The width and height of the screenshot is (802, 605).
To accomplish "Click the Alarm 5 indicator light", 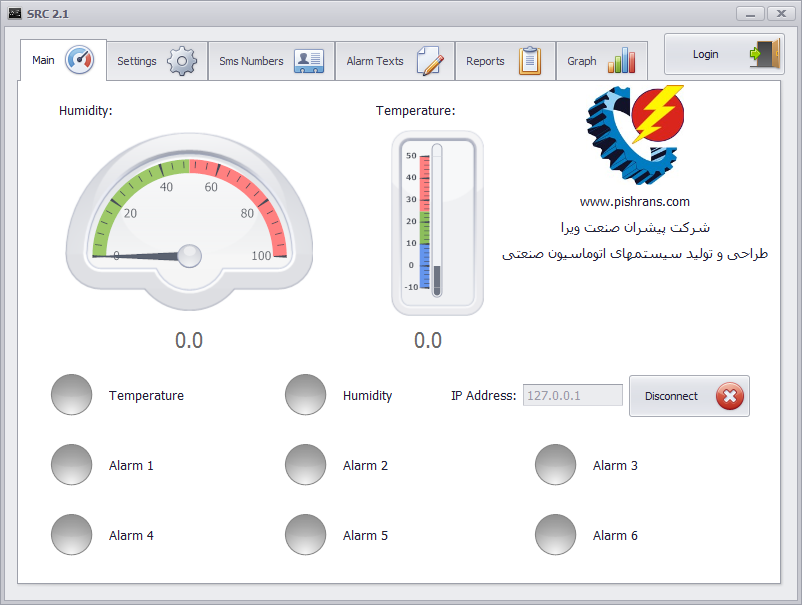I will pos(305,534).
